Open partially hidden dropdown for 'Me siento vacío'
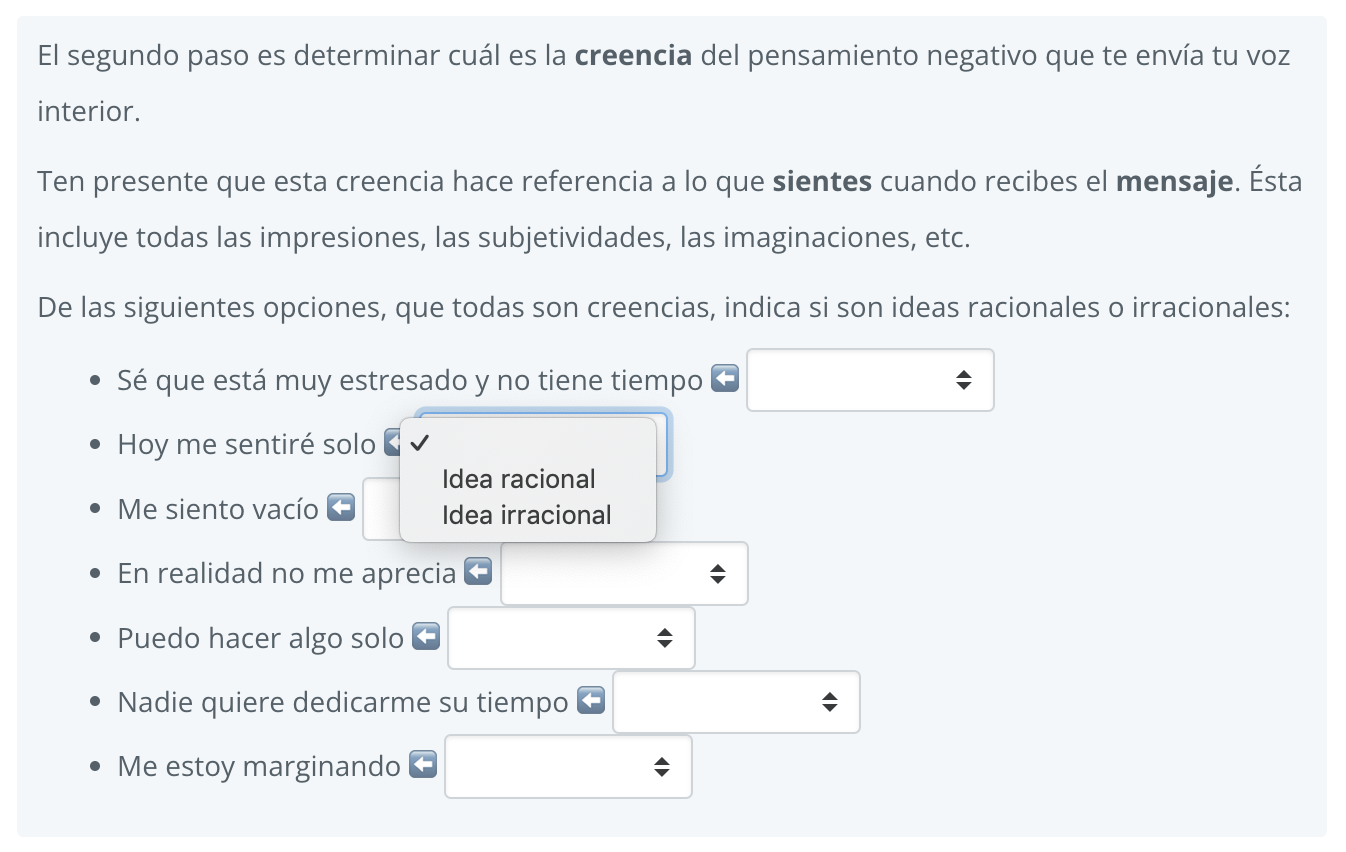Image resolution: width=1346 pixels, height=852 pixels. tap(381, 509)
